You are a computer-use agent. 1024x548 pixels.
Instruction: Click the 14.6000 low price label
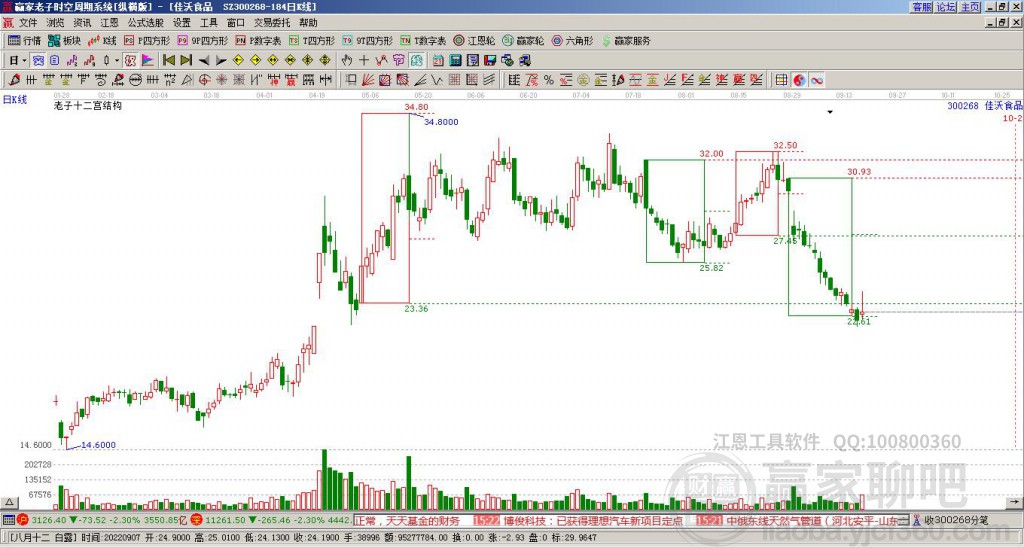[x=99, y=445]
